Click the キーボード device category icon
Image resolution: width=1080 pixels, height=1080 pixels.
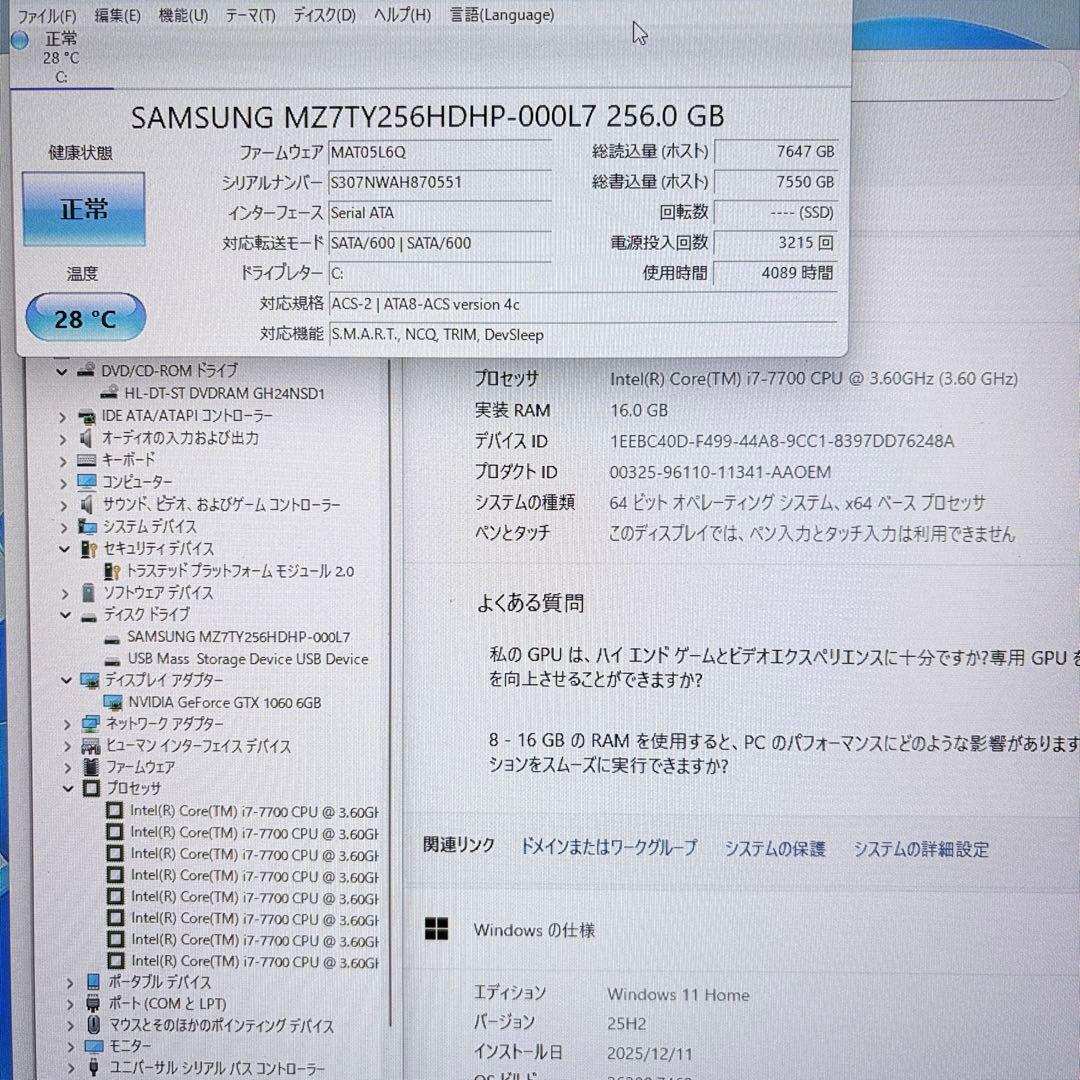pos(85,460)
